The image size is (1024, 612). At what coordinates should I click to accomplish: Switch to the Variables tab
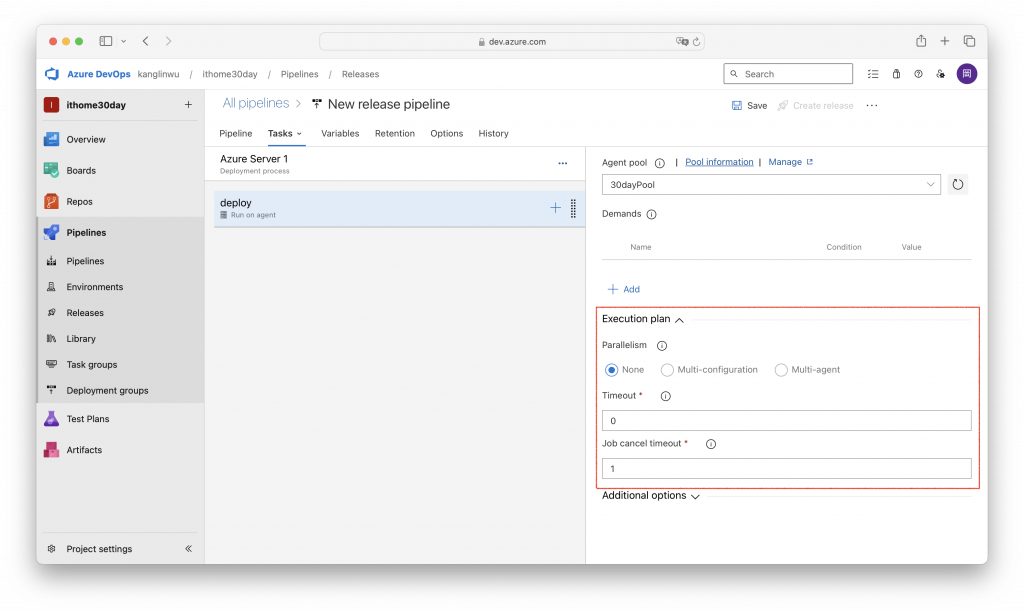[340, 133]
